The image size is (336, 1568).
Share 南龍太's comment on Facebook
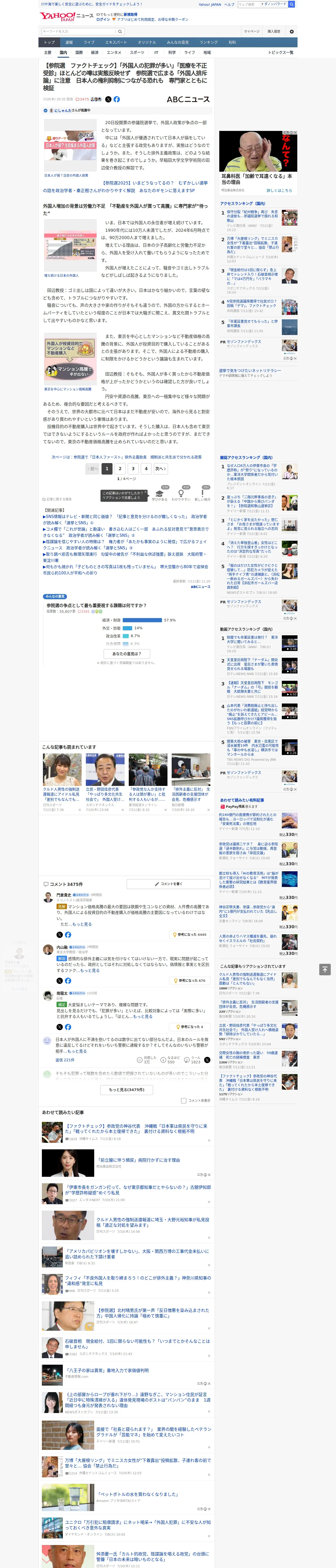(x=68, y=1027)
